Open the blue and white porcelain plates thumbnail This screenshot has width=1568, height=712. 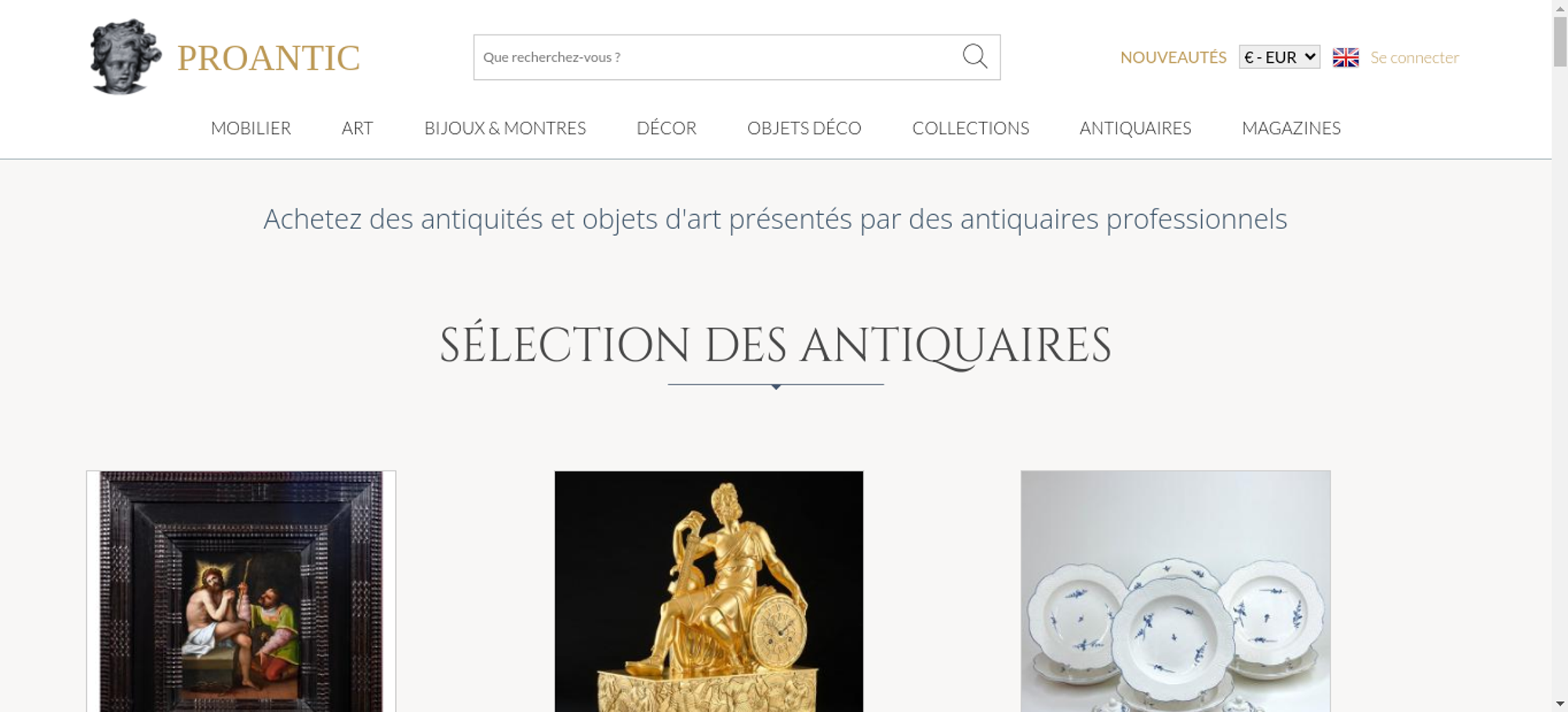pyautogui.click(x=1175, y=591)
